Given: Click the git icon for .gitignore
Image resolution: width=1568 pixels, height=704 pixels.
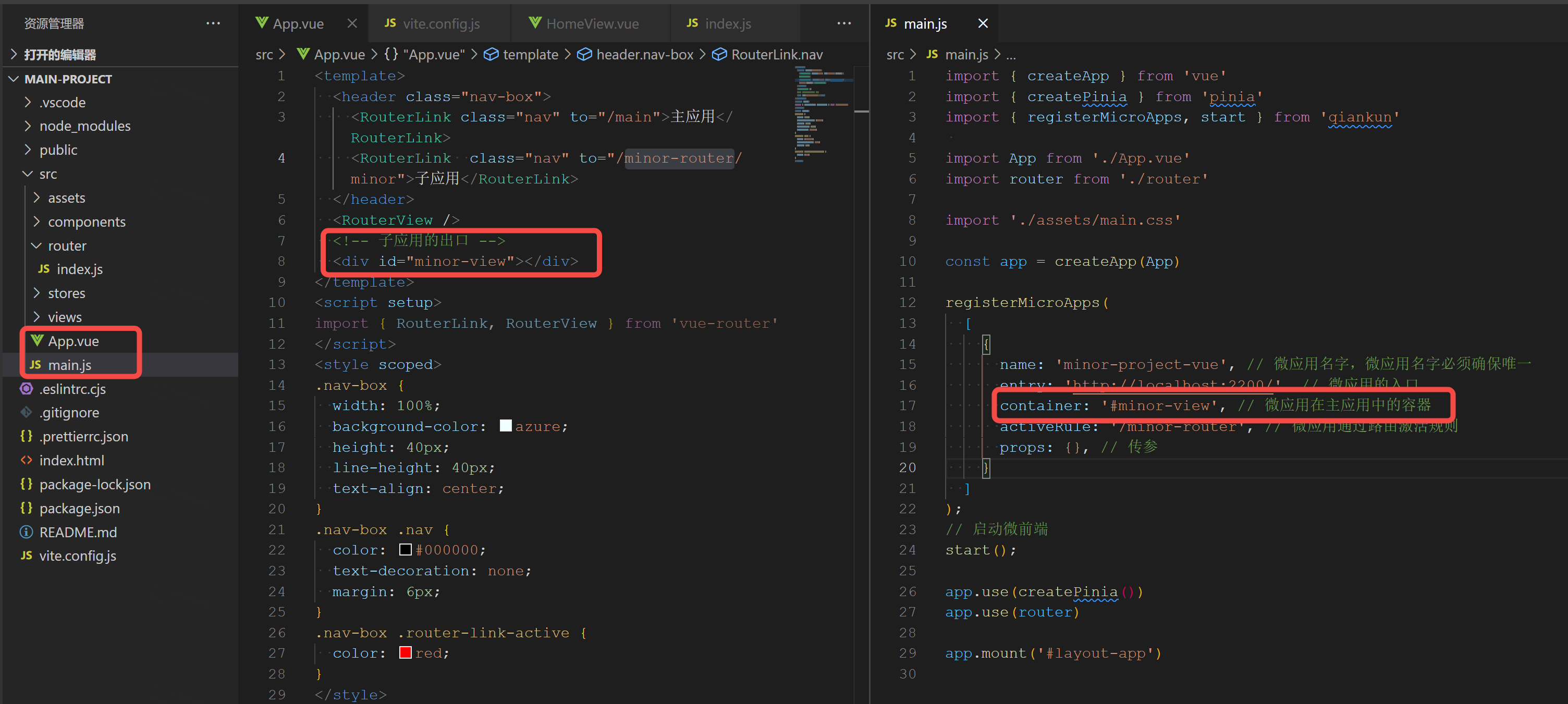Looking at the screenshot, I should [x=26, y=412].
